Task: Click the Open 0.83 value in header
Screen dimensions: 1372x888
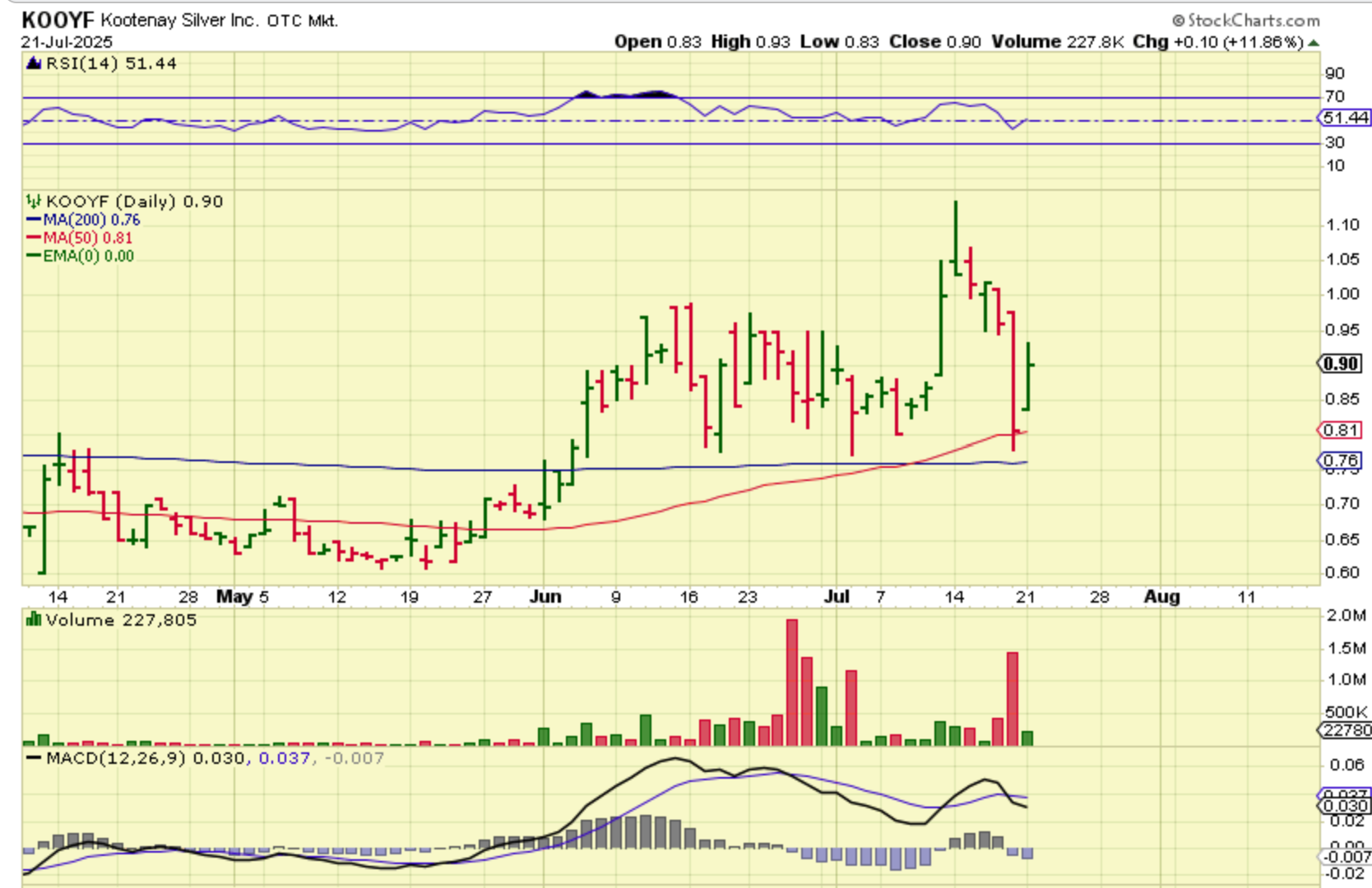Action: 658,42
